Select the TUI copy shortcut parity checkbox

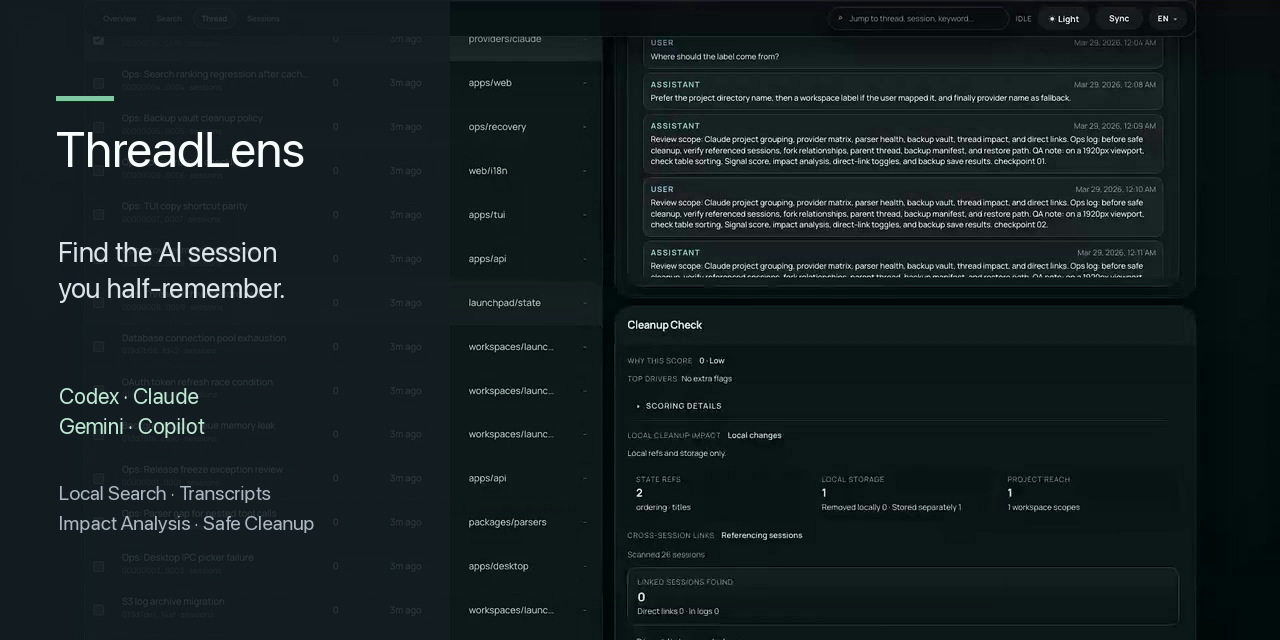tap(99, 215)
